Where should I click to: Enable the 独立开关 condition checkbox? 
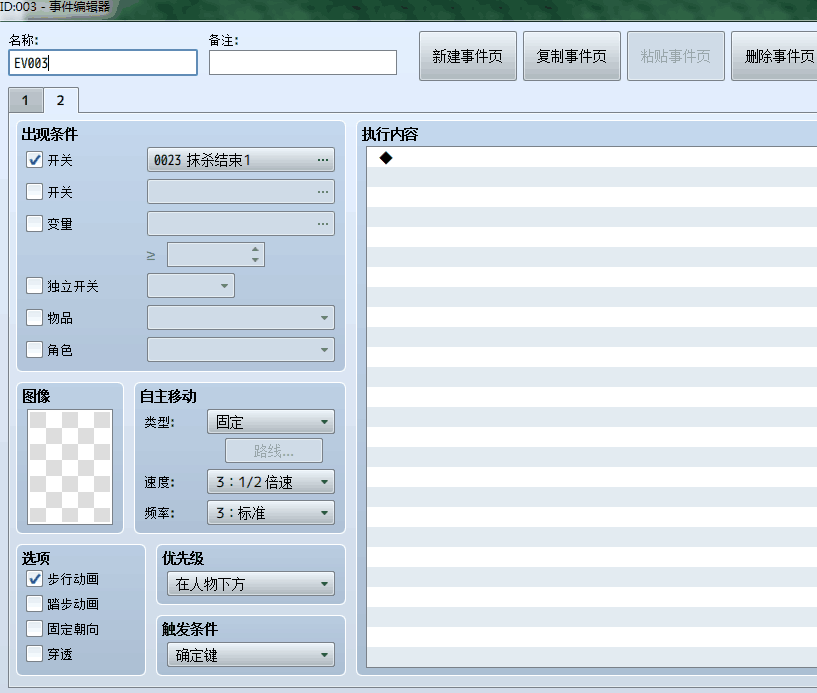tap(34, 286)
